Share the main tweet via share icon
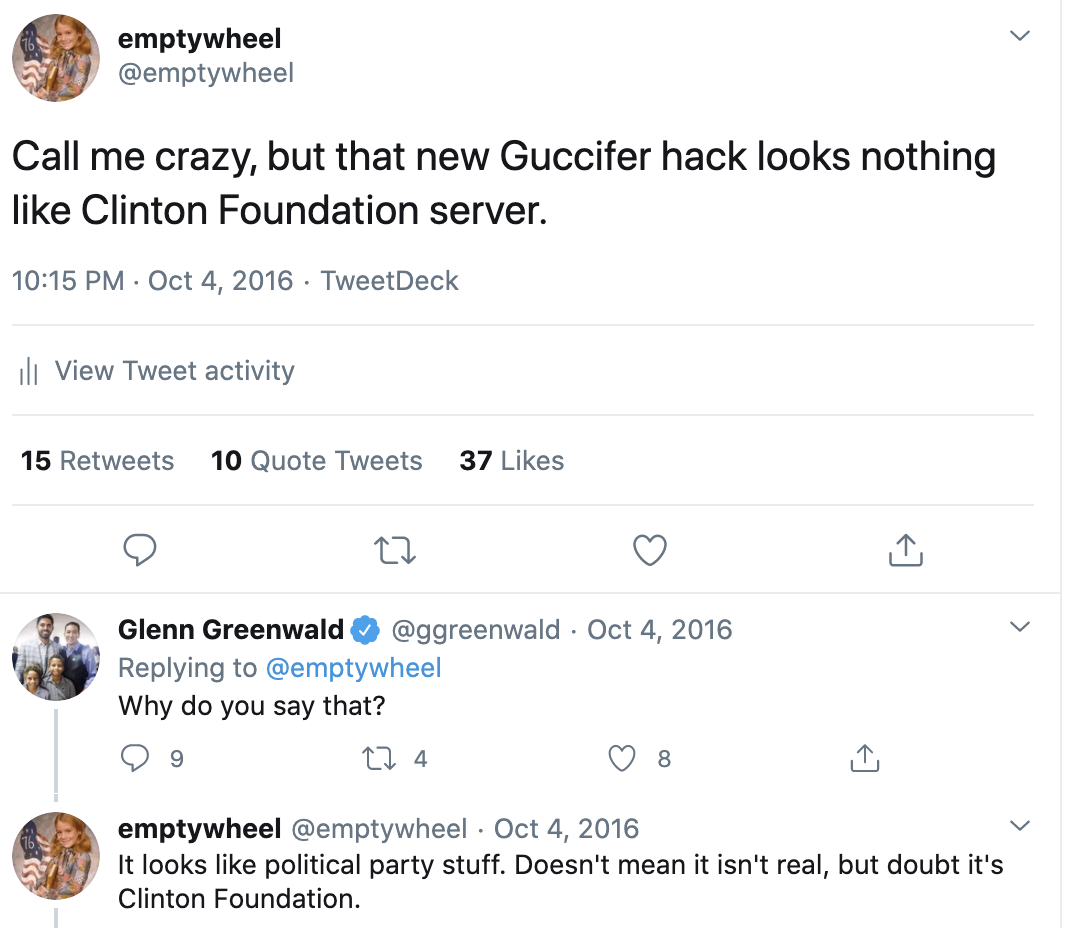The height and width of the screenshot is (928, 1068). click(x=905, y=550)
